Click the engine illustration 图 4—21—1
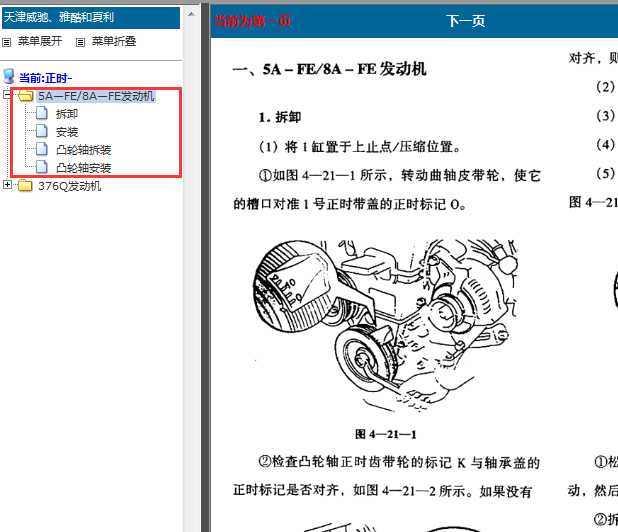Image resolution: width=618 pixels, height=532 pixels. [x=385, y=325]
